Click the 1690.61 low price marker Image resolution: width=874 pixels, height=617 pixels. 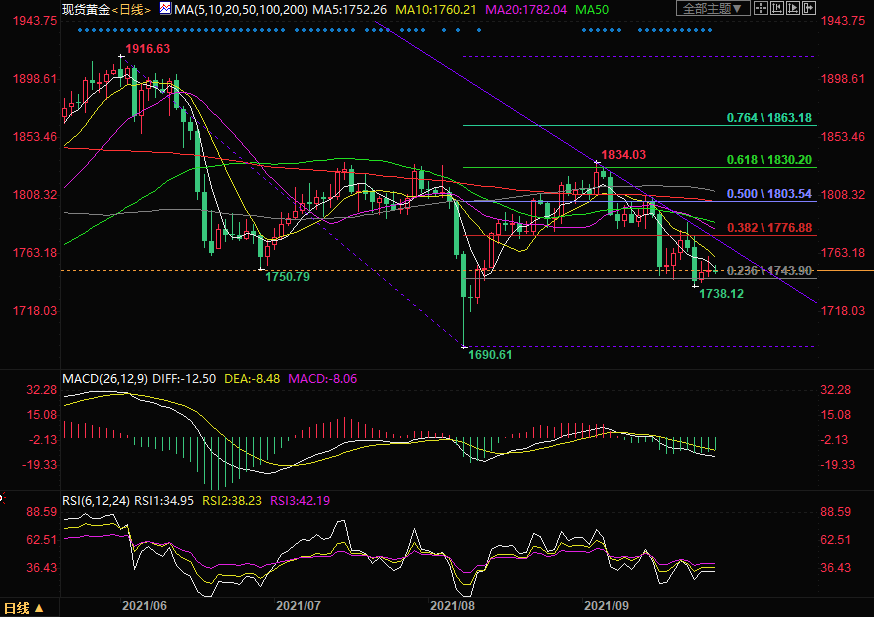(490, 355)
